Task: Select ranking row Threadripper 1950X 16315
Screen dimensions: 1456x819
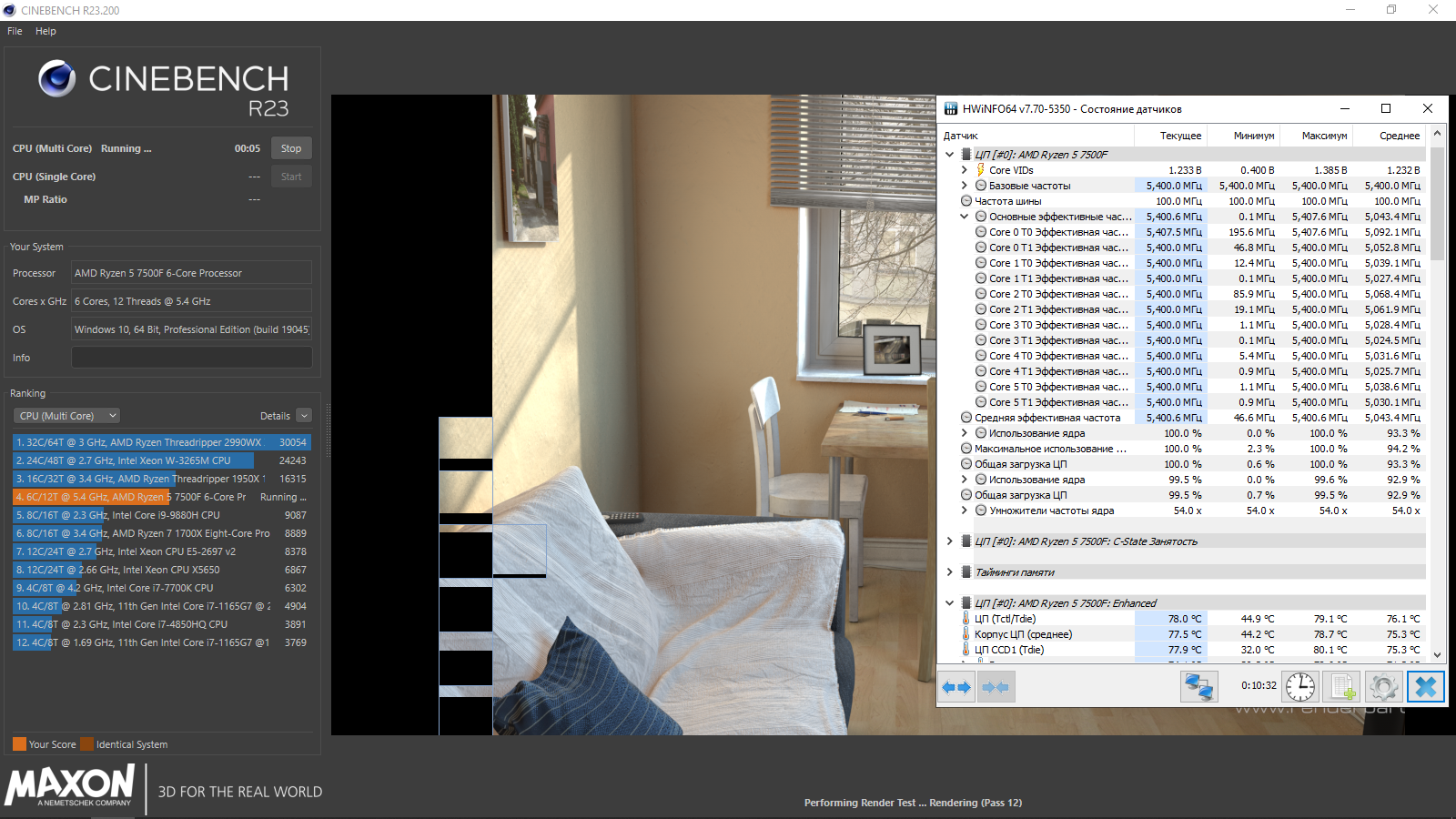Action: (161, 479)
